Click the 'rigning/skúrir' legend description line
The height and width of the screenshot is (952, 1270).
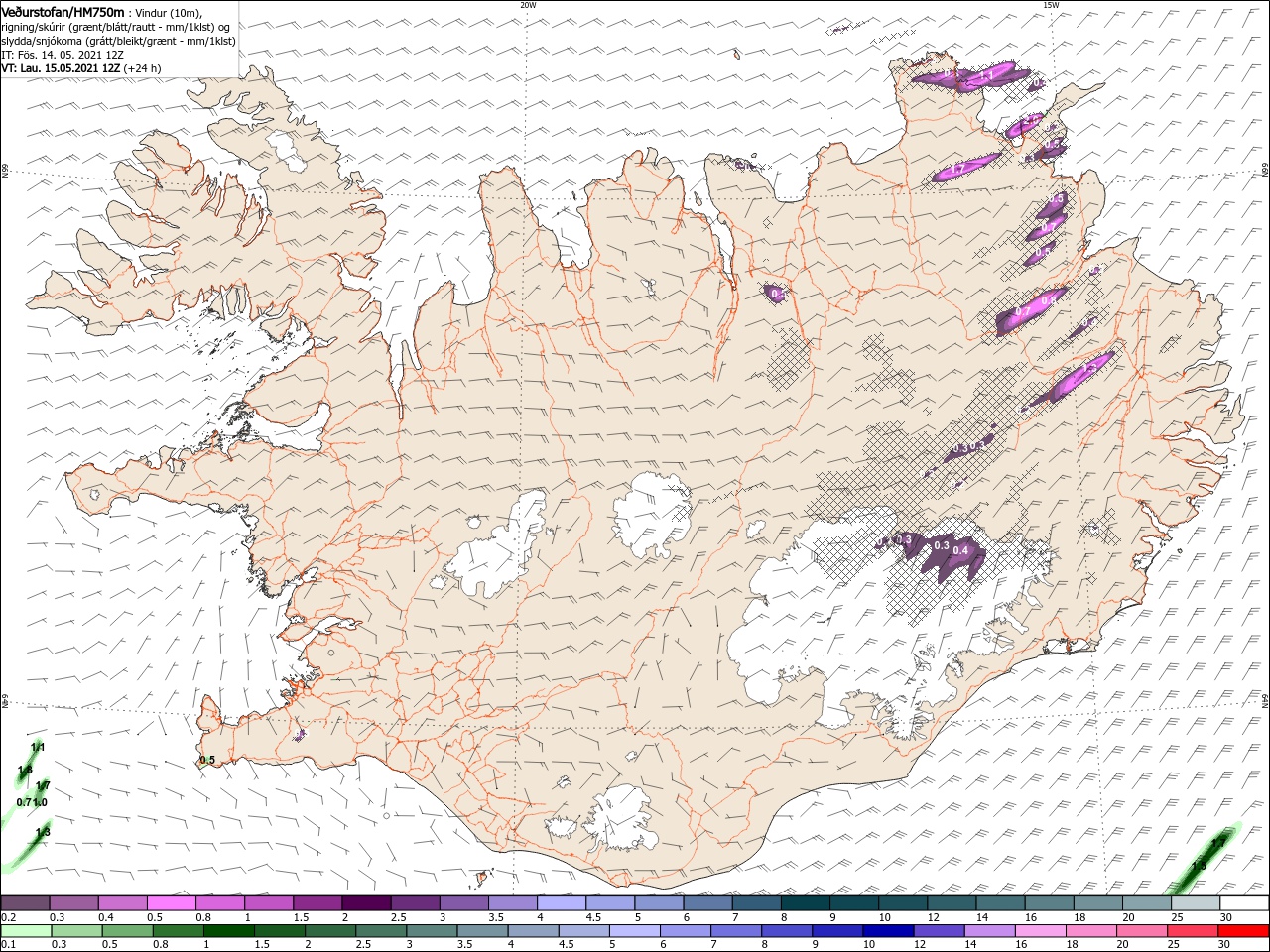pyautogui.click(x=115, y=27)
